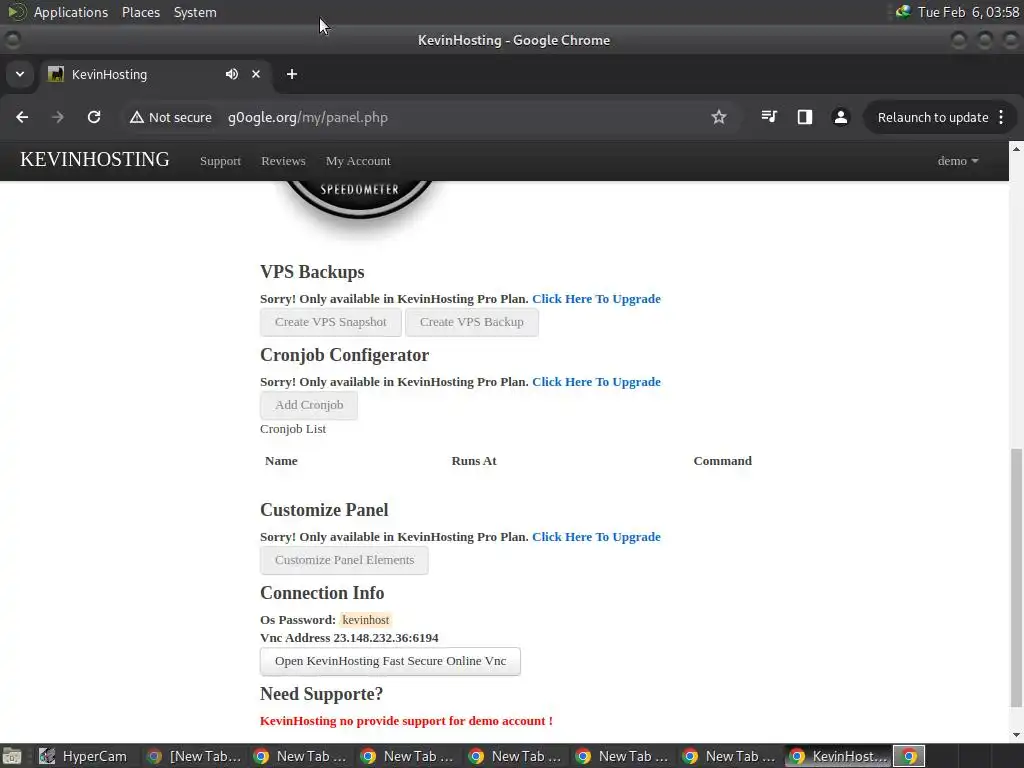The image size is (1024, 768).
Task: Open a new tab with plus button
Action: (292, 74)
